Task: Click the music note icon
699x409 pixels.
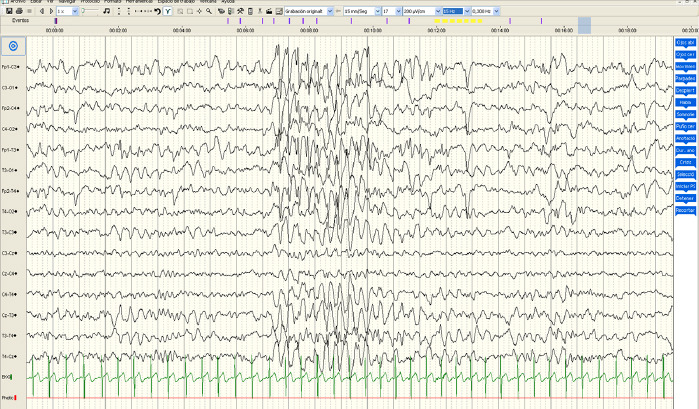Action: [106, 11]
